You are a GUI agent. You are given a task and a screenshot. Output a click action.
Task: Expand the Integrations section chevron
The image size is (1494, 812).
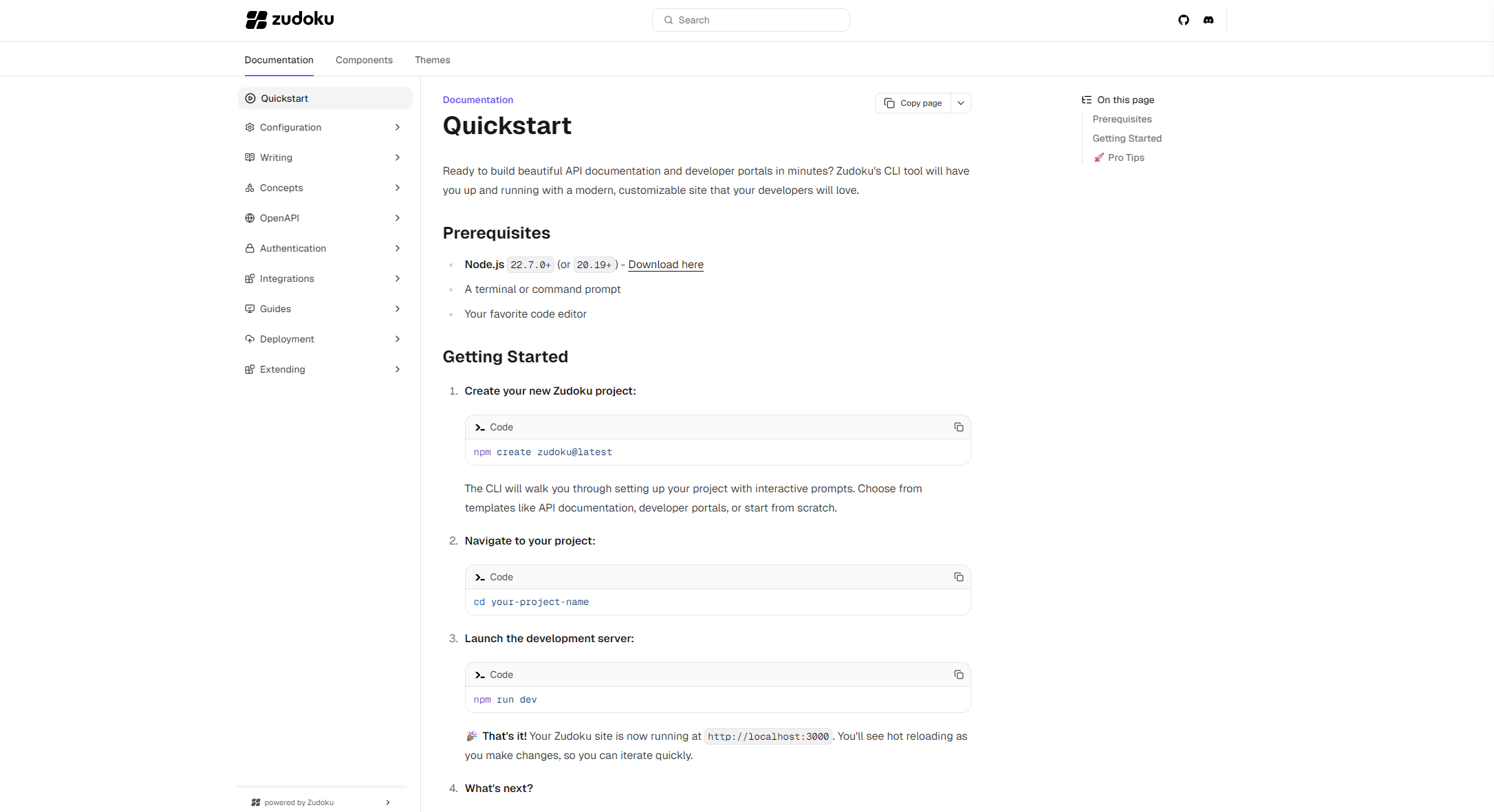coord(398,278)
